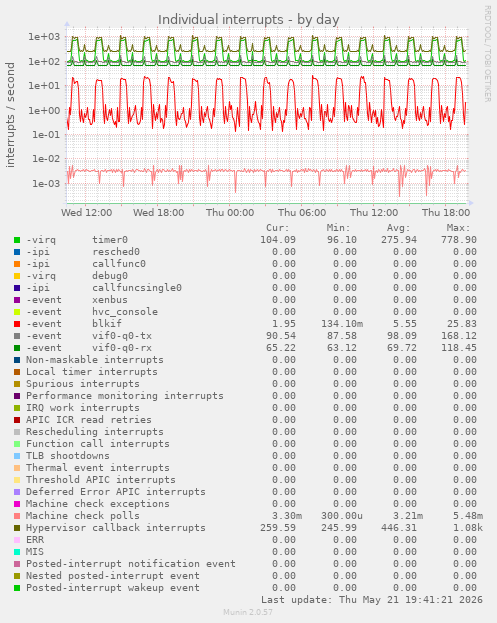This screenshot has height=623, width=497.
Task: Click the Munin 2.0.57 version text
Action: (x=248, y=612)
